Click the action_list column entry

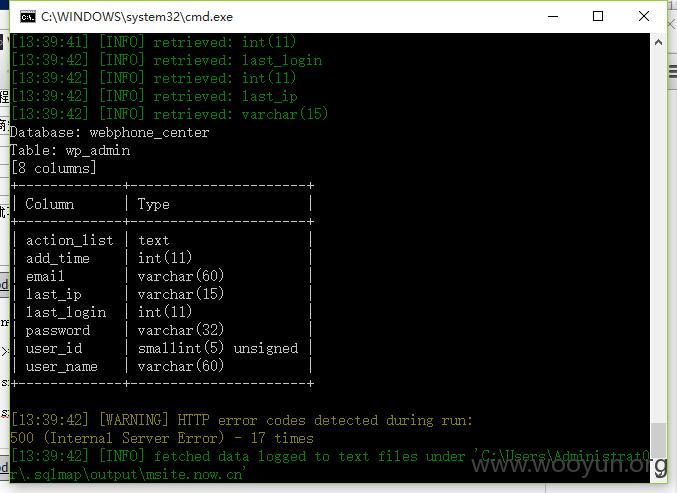coord(69,240)
